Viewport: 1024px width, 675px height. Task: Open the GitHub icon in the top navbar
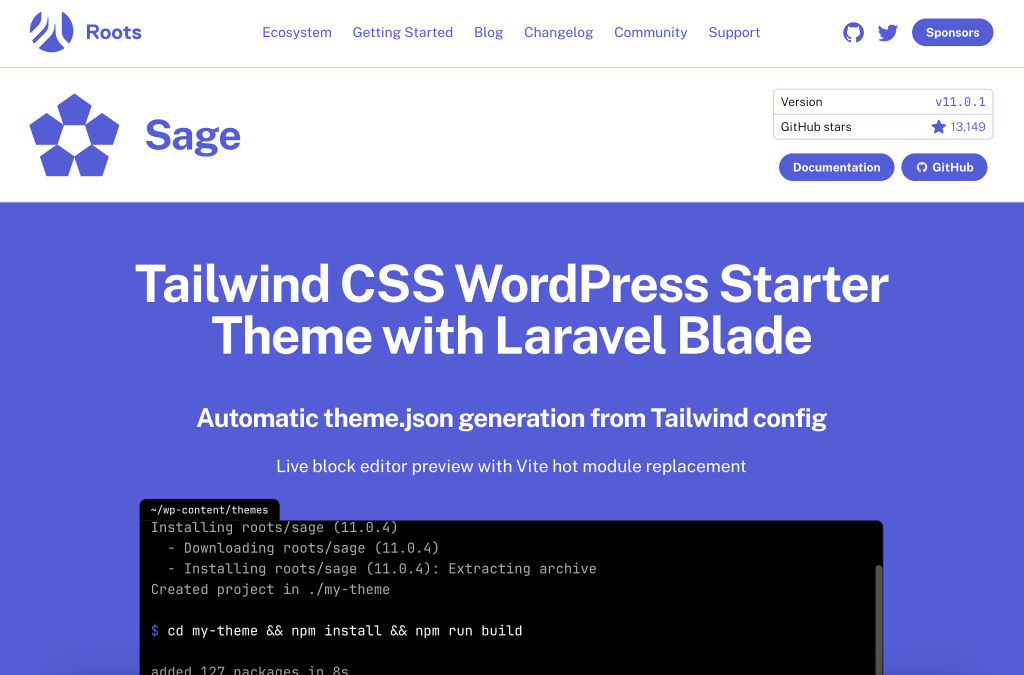pos(853,32)
